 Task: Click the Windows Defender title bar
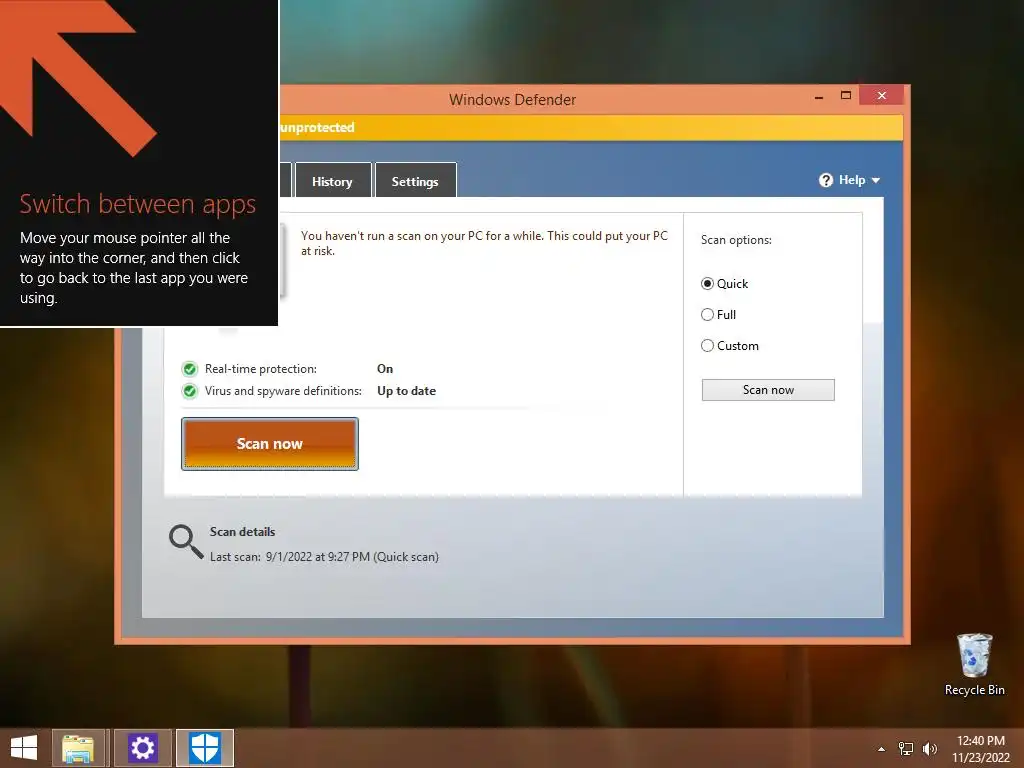coord(513,100)
